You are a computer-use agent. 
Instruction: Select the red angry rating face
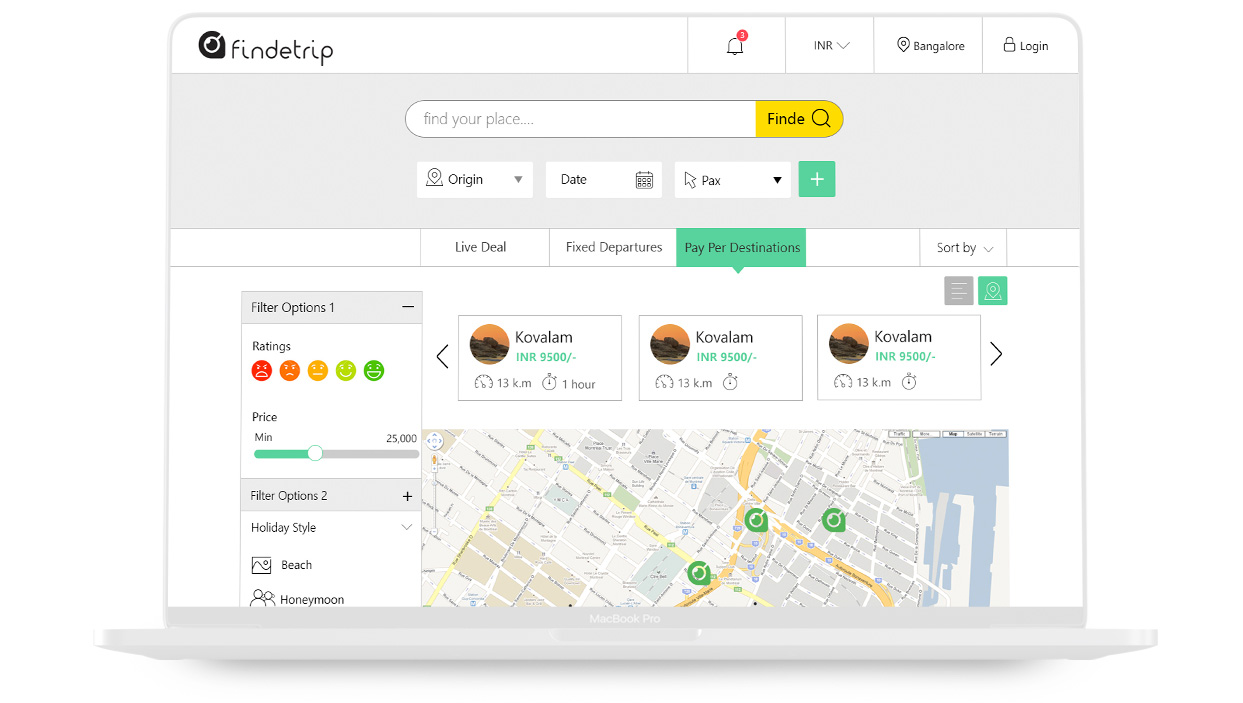point(261,371)
